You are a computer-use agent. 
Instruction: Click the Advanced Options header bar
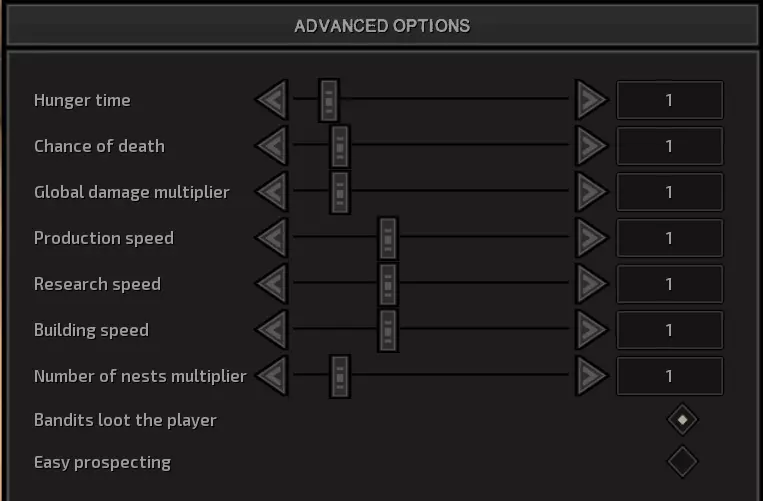[381, 26]
